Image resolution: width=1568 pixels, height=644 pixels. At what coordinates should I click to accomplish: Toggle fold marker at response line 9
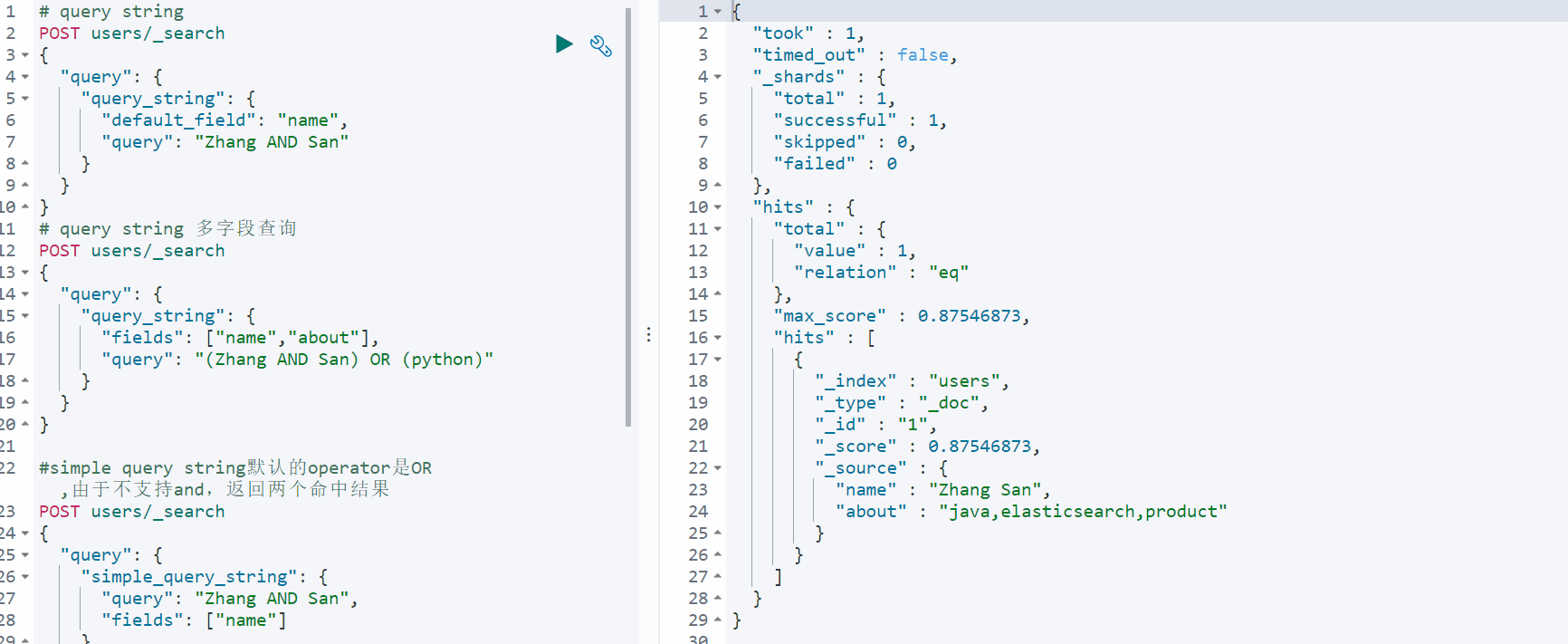pos(718,186)
